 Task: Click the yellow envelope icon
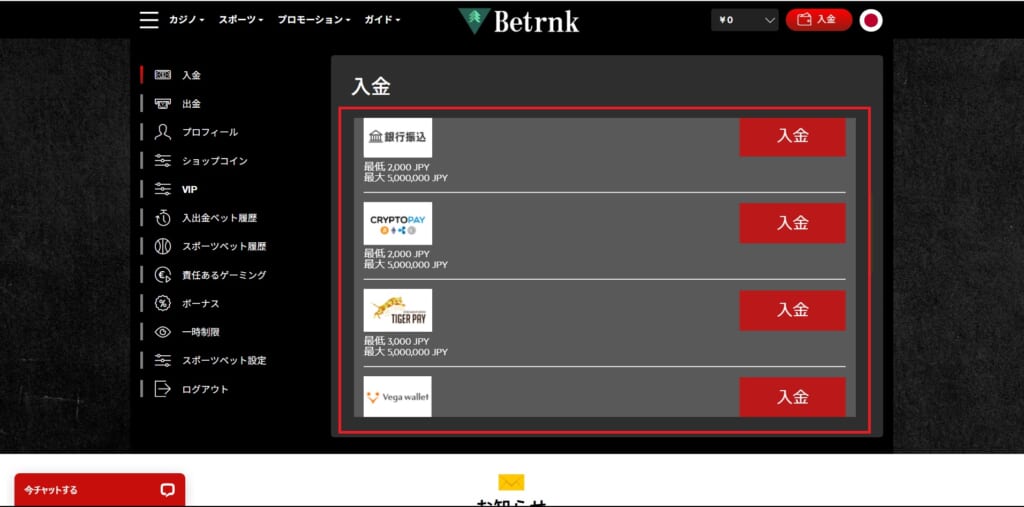[511, 482]
